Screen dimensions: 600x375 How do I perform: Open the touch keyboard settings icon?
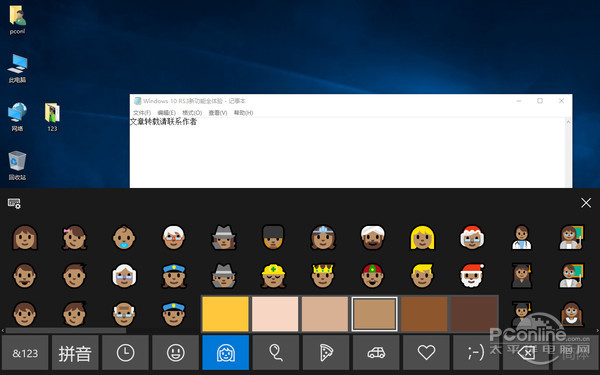[14, 203]
